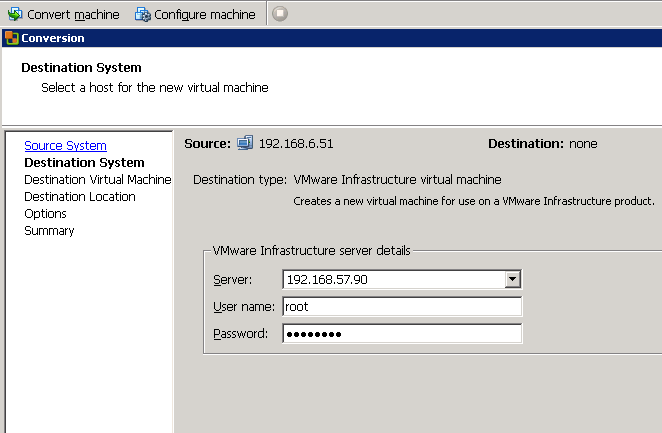Image resolution: width=662 pixels, height=433 pixels.
Task: Click the Server: label
Action: pos(232,279)
